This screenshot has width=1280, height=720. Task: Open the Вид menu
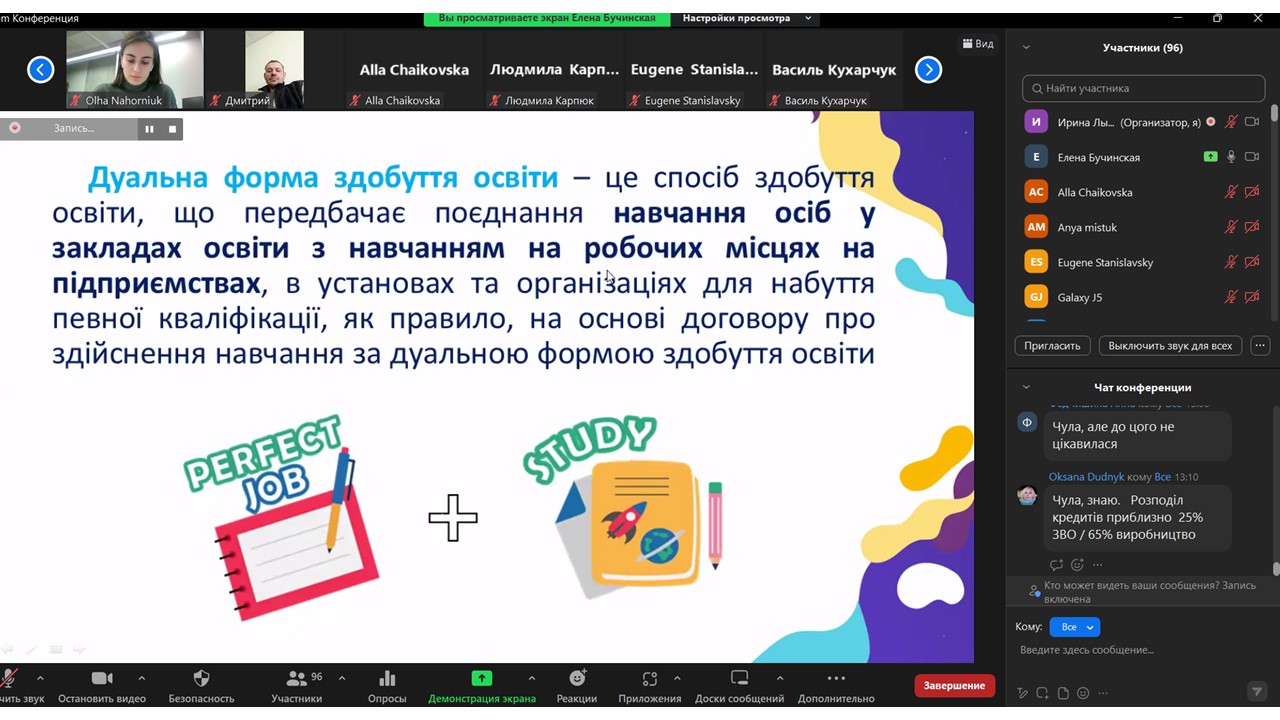(x=978, y=44)
